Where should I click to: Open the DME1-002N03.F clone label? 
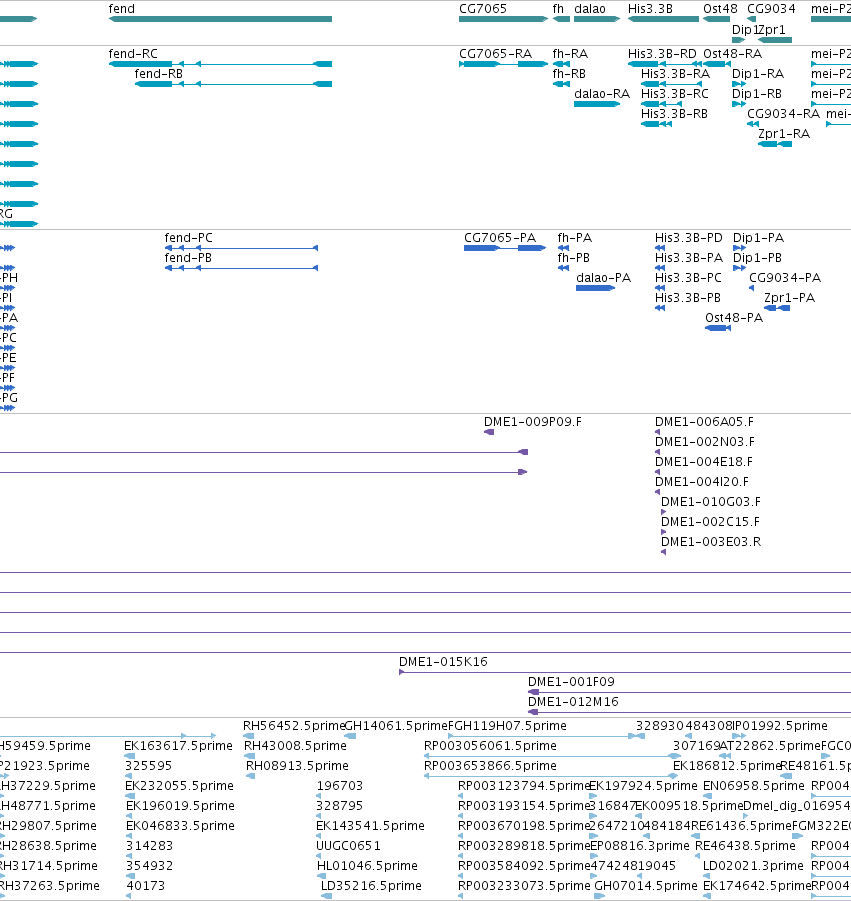pyautogui.click(x=704, y=442)
